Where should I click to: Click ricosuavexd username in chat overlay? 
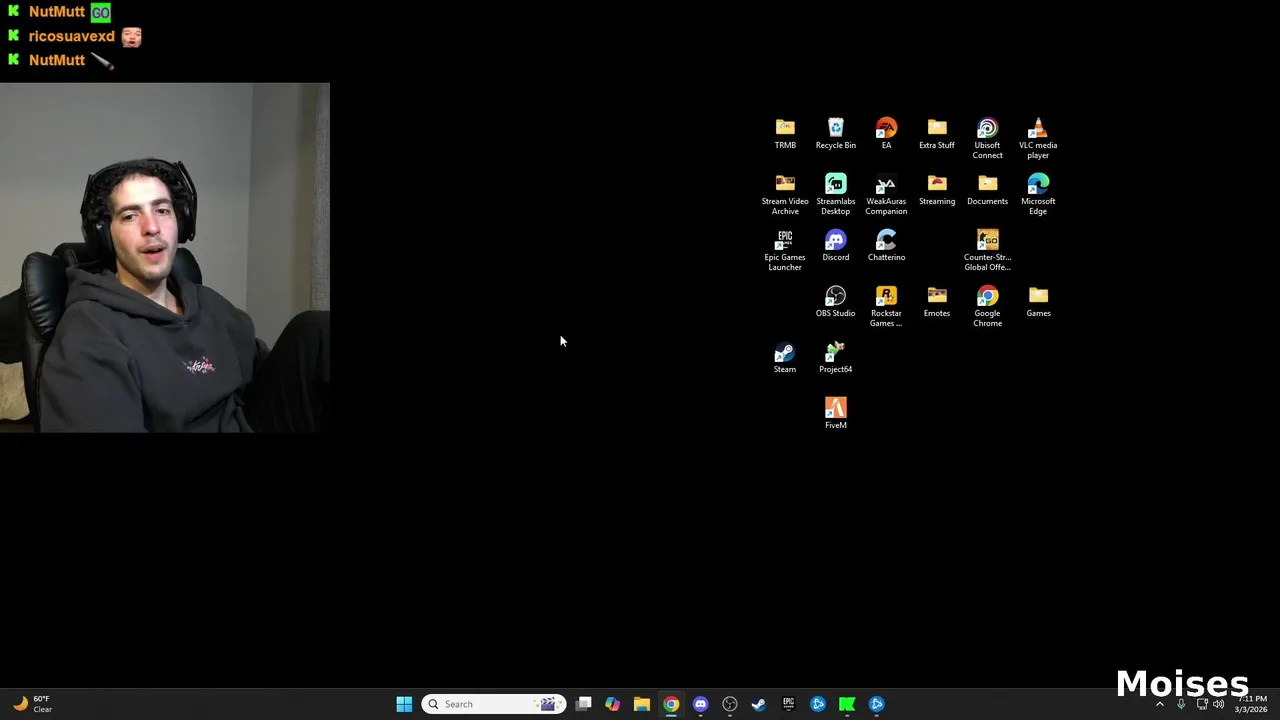(x=72, y=36)
